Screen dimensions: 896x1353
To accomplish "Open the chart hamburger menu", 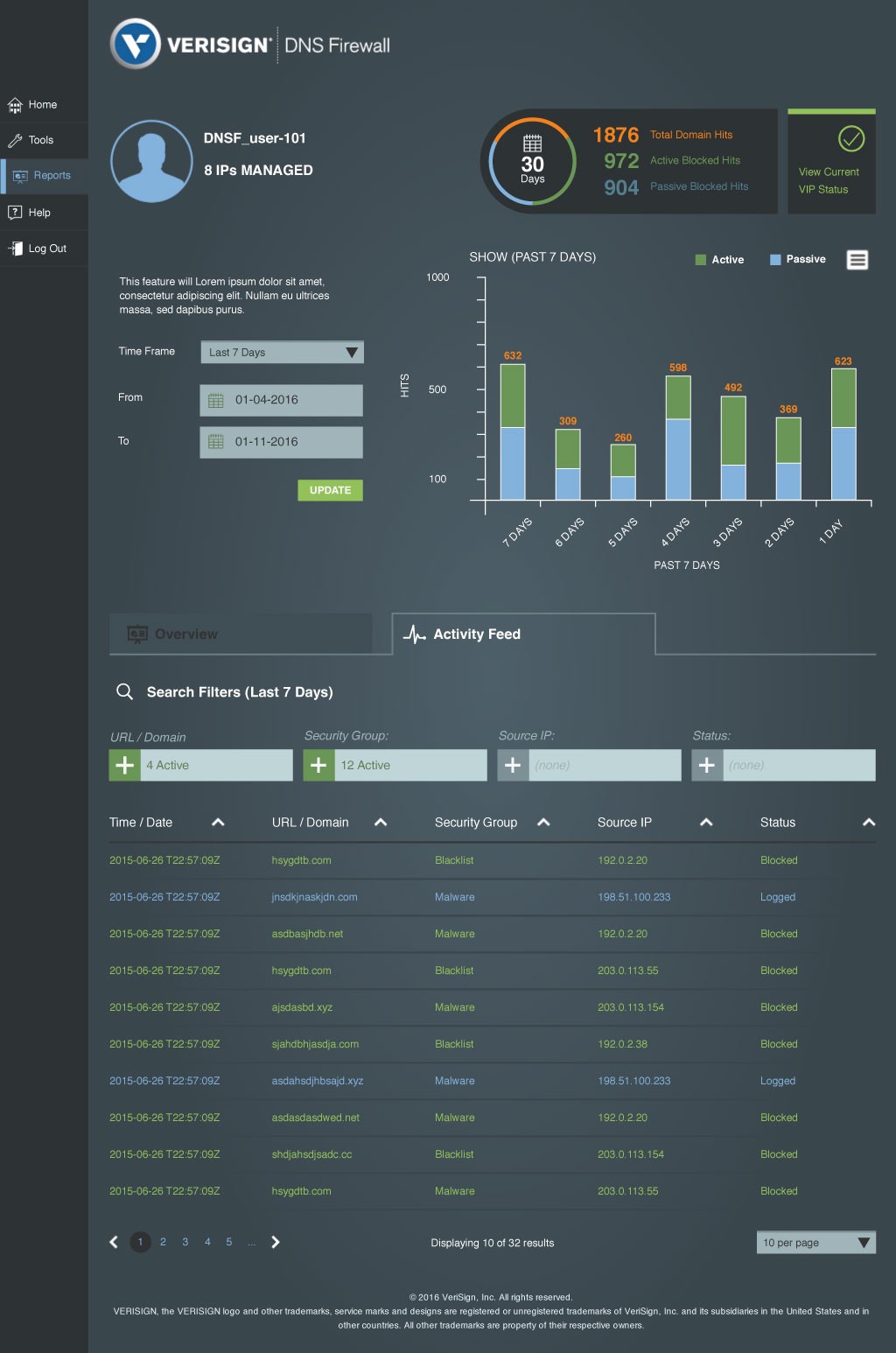I will coord(857,260).
